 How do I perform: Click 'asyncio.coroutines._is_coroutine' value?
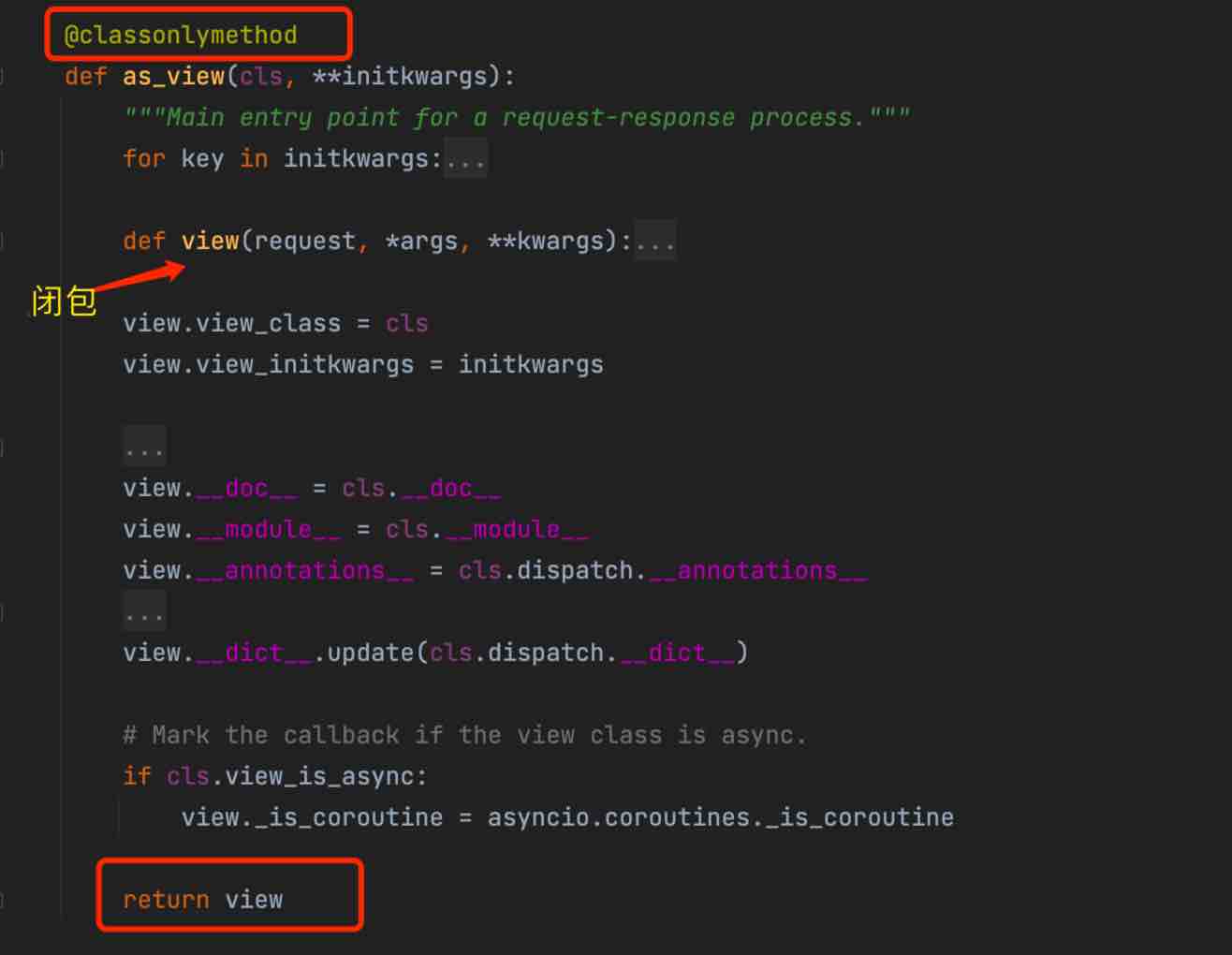(x=721, y=818)
